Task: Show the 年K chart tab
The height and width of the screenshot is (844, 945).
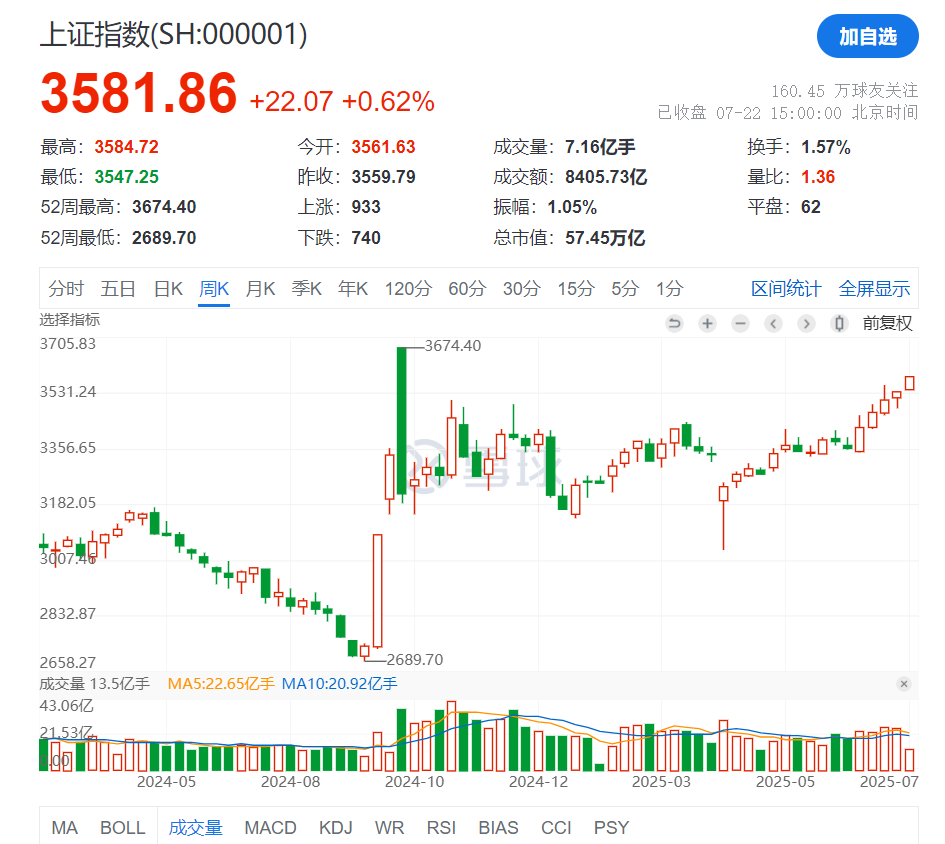Action: pyautogui.click(x=353, y=289)
